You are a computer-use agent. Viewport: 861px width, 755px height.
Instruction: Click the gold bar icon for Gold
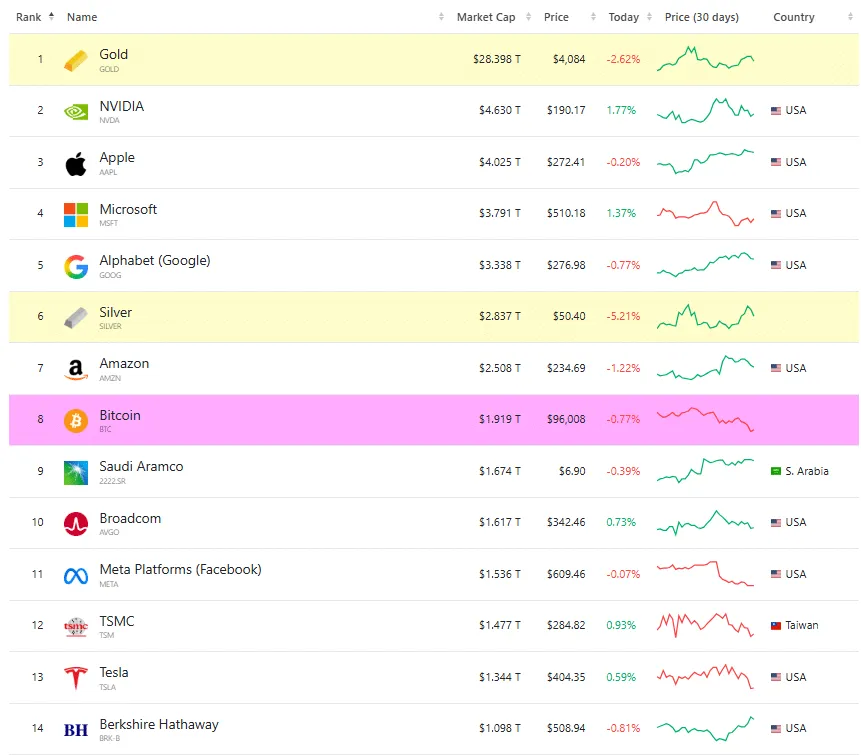tap(77, 58)
